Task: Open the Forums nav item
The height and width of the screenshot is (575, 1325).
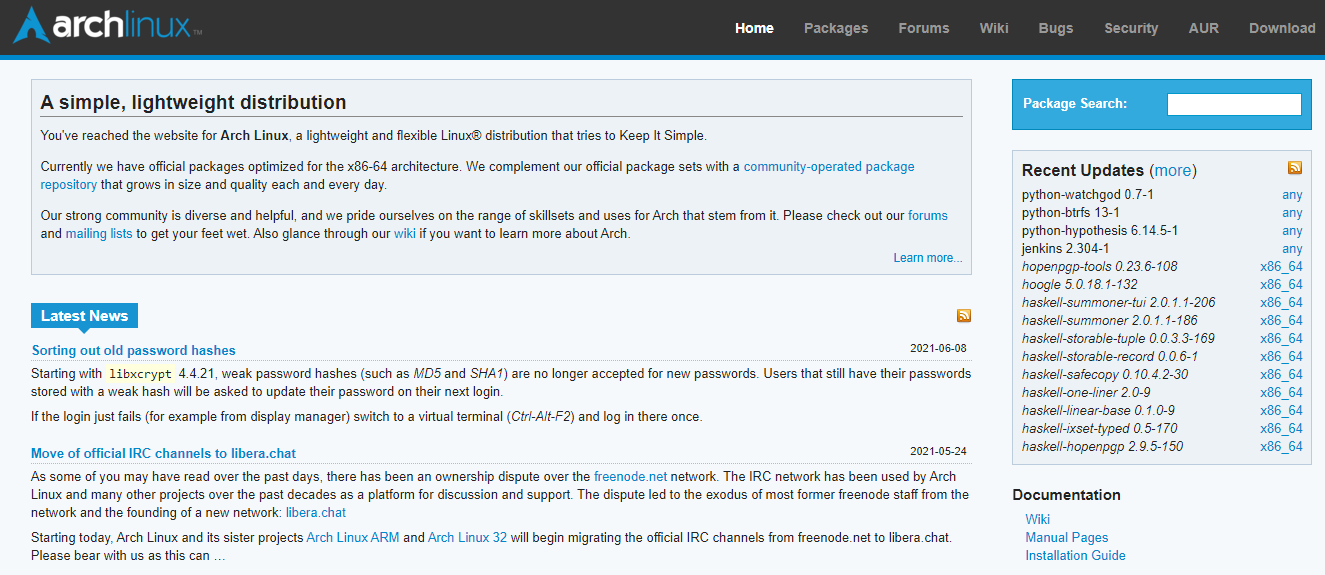Action: 924,28
